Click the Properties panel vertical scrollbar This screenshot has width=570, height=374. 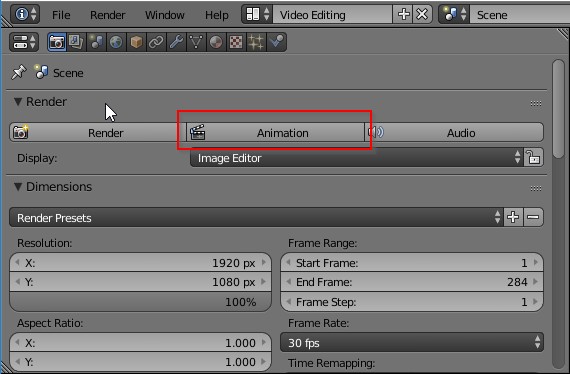click(558, 109)
